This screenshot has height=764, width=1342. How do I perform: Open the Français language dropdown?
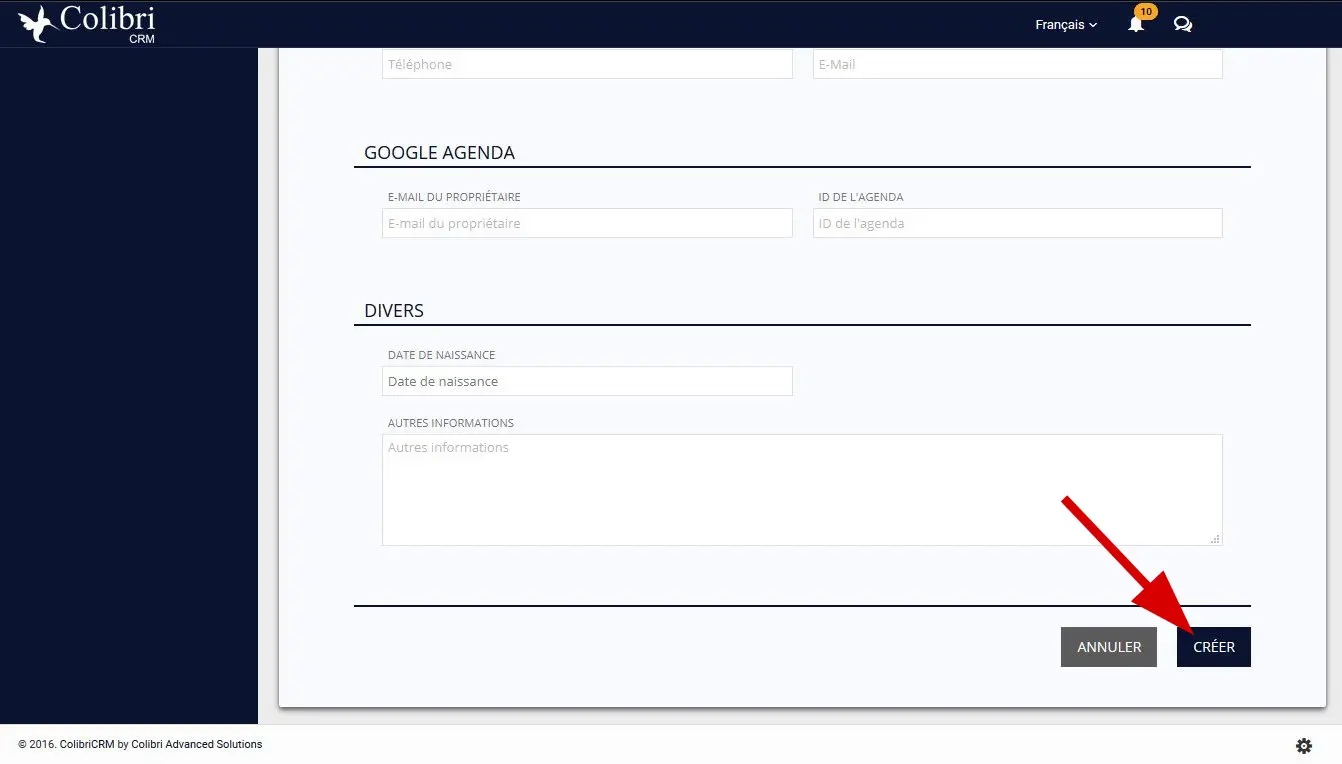click(1066, 24)
